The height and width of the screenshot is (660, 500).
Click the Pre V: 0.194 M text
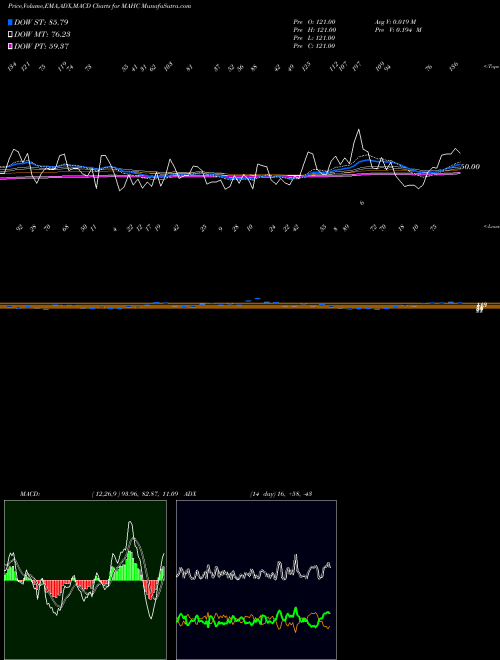[398, 30]
